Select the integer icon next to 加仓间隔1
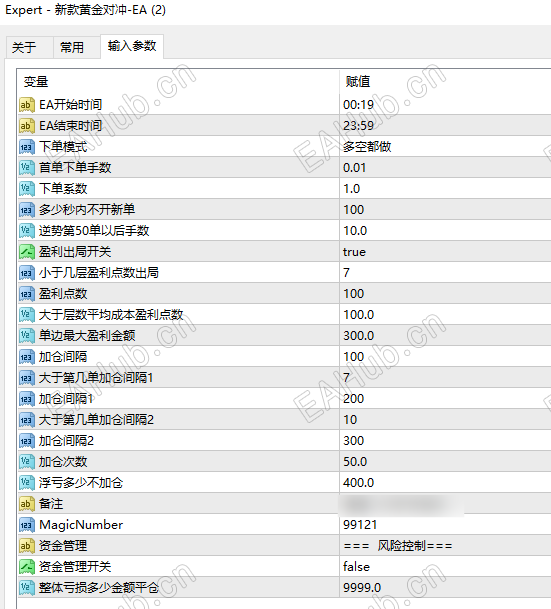The image size is (551, 609). click(26, 398)
